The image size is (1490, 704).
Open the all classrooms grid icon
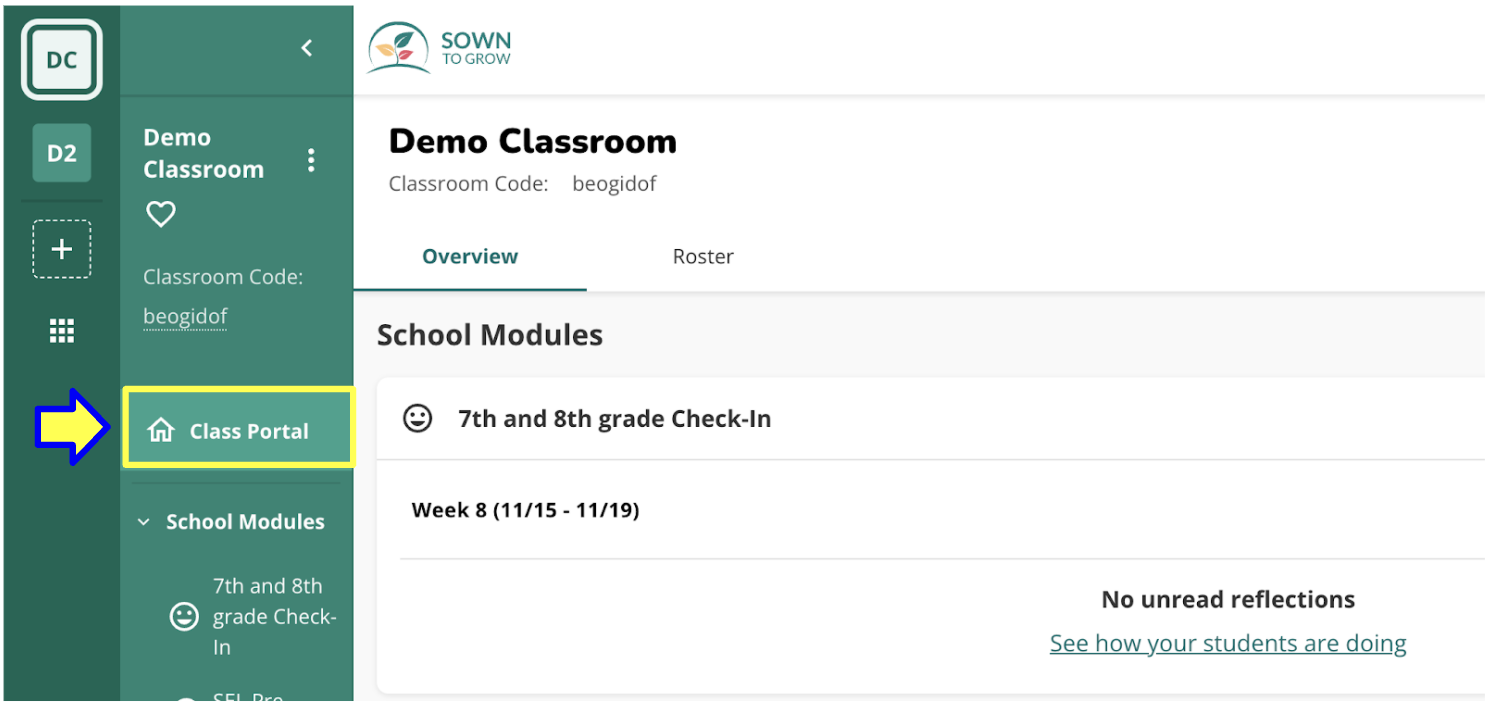[x=62, y=331]
